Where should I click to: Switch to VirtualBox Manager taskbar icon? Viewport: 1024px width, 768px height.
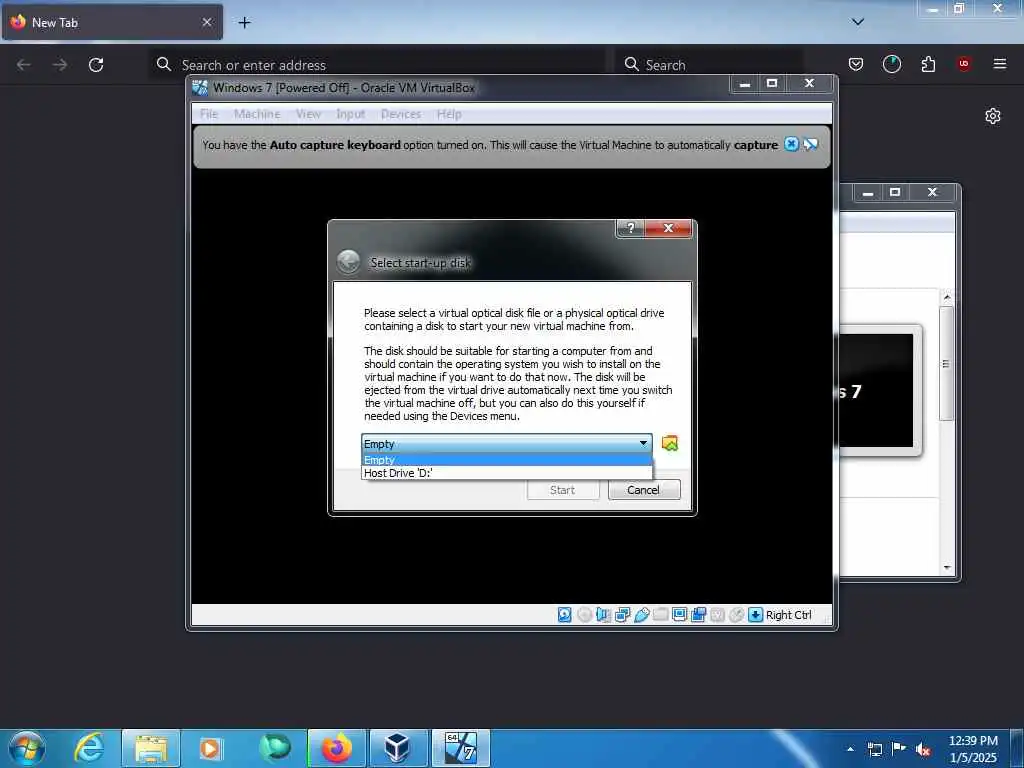click(397, 748)
